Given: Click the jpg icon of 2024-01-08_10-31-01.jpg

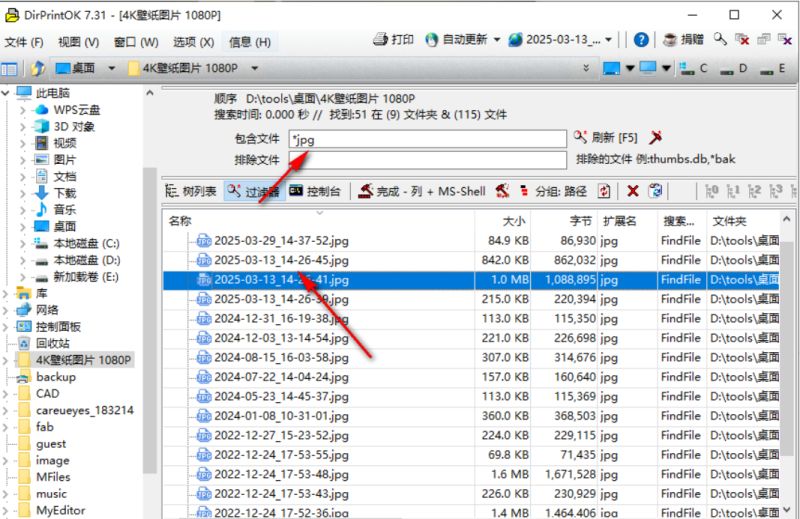Looking at the screenshot, I should click(204, 416).
